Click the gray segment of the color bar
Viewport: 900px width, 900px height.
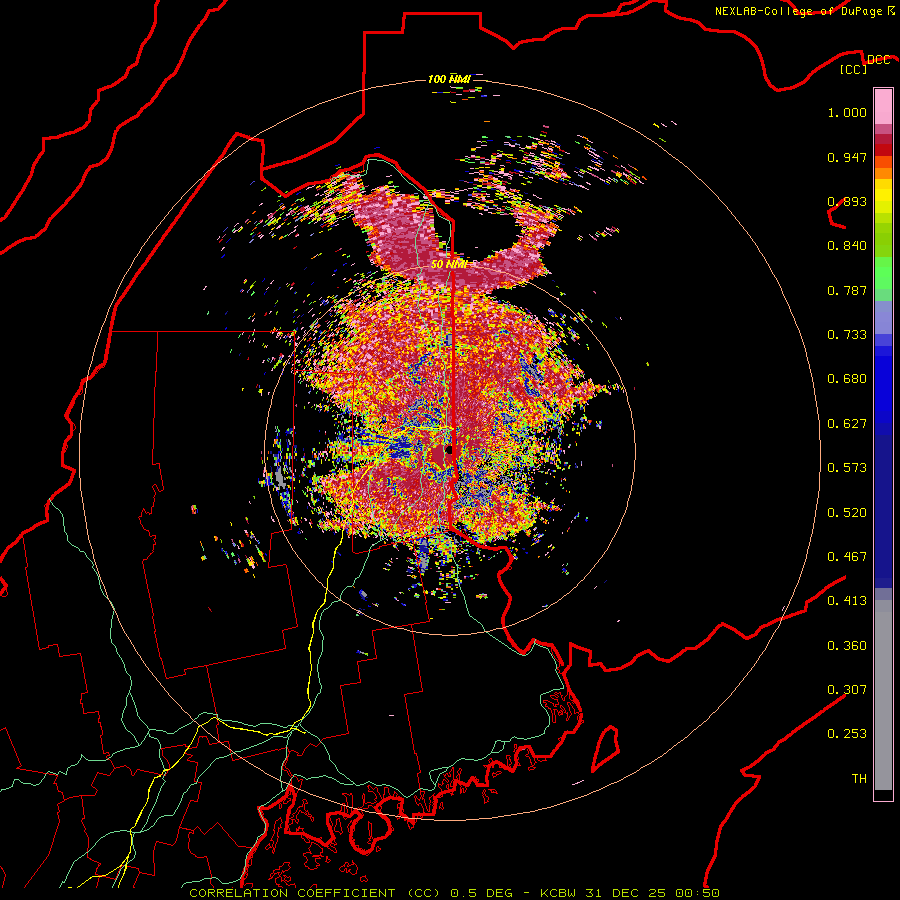(883, 695)
